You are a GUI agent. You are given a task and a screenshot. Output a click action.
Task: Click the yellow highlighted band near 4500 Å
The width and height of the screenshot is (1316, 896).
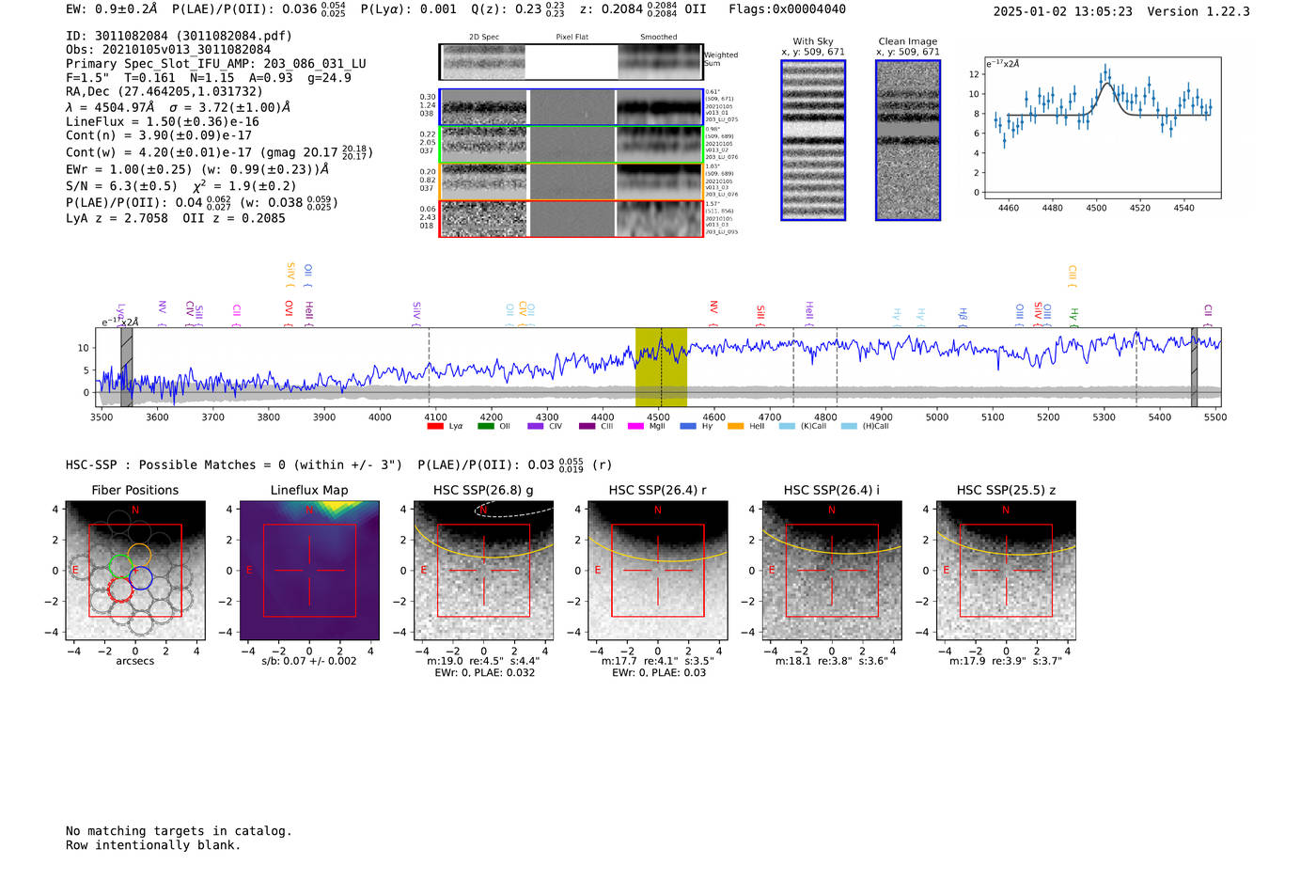point(661,368)
